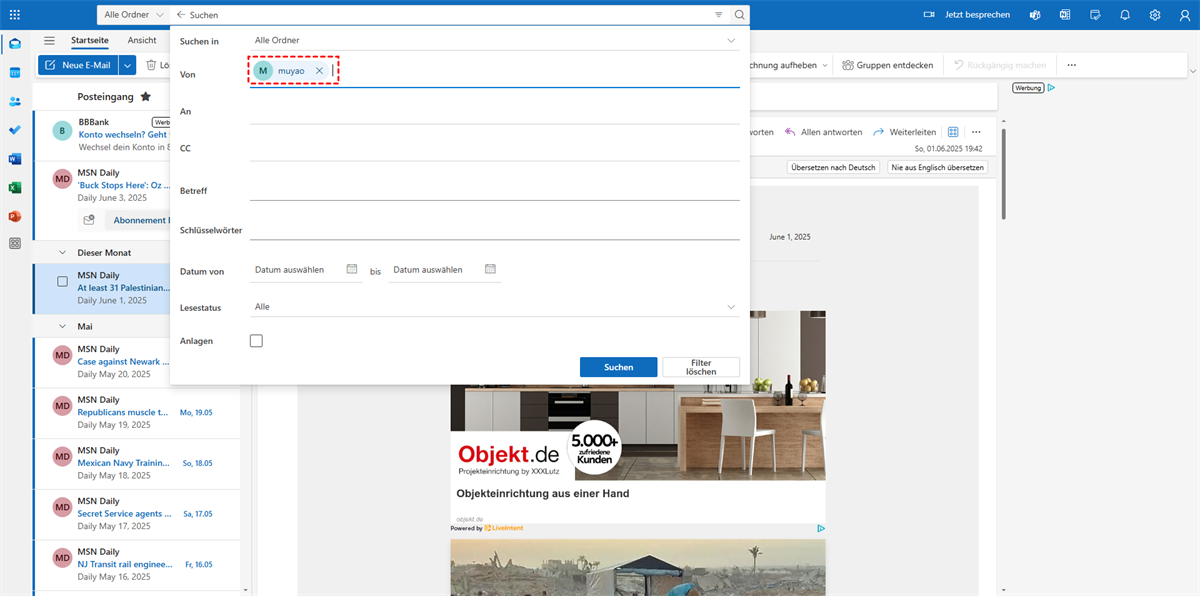Launch Word from the left sidebar
1200x596 pixels.
pyautogui.click(x=15, y=159)
